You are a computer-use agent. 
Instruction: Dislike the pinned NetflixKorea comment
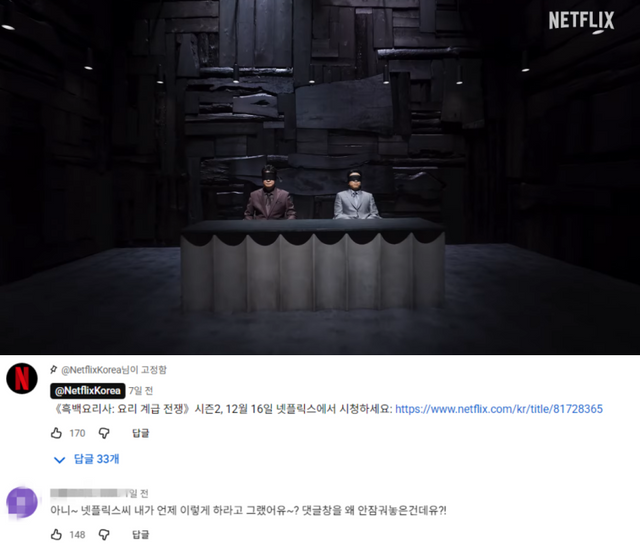104,433
